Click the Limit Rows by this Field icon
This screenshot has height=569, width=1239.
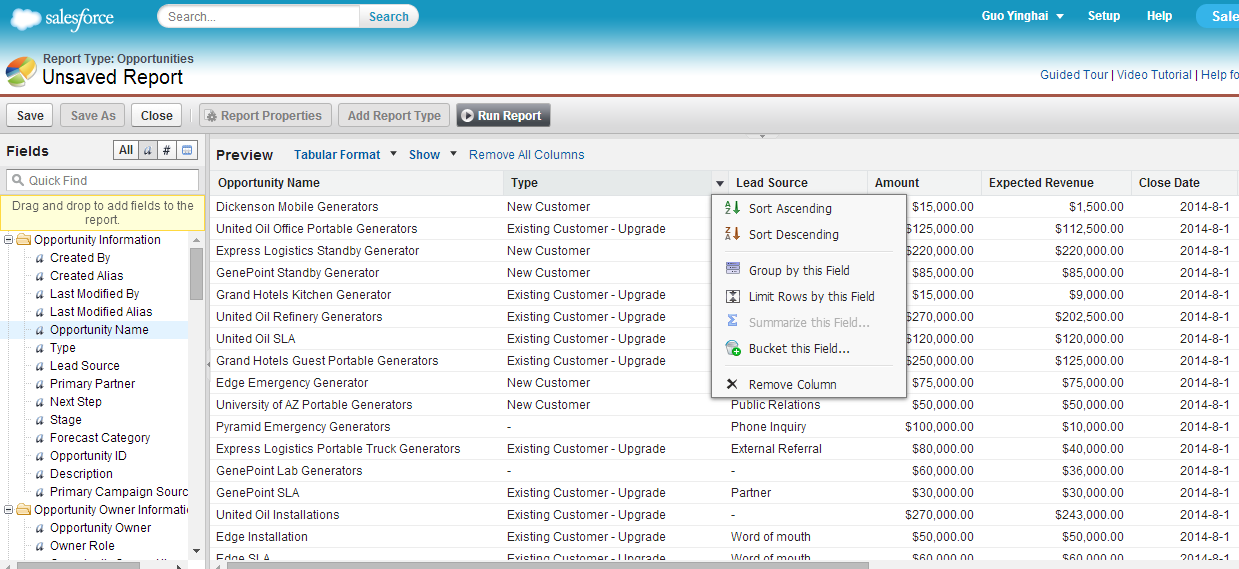tap(732, 296)
